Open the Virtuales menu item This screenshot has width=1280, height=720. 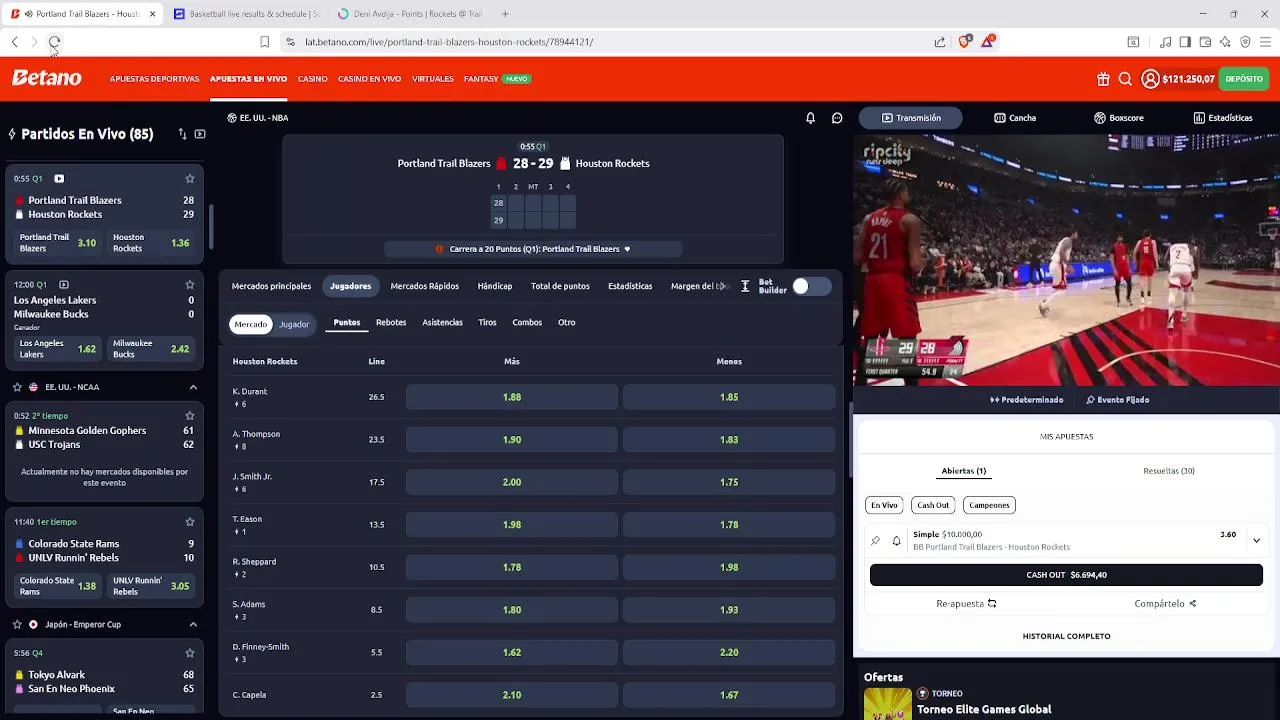coord(432,79)
